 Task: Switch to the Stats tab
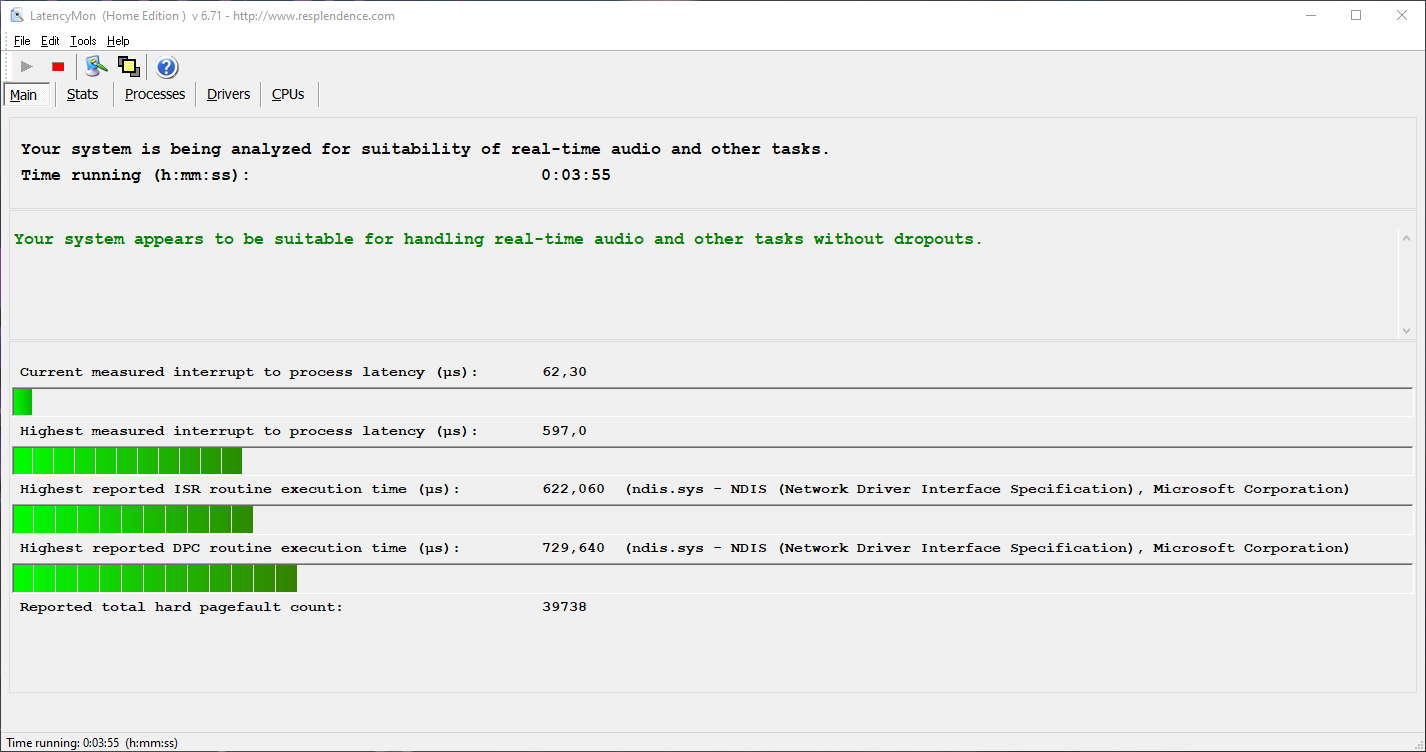[x=83, y=94]
